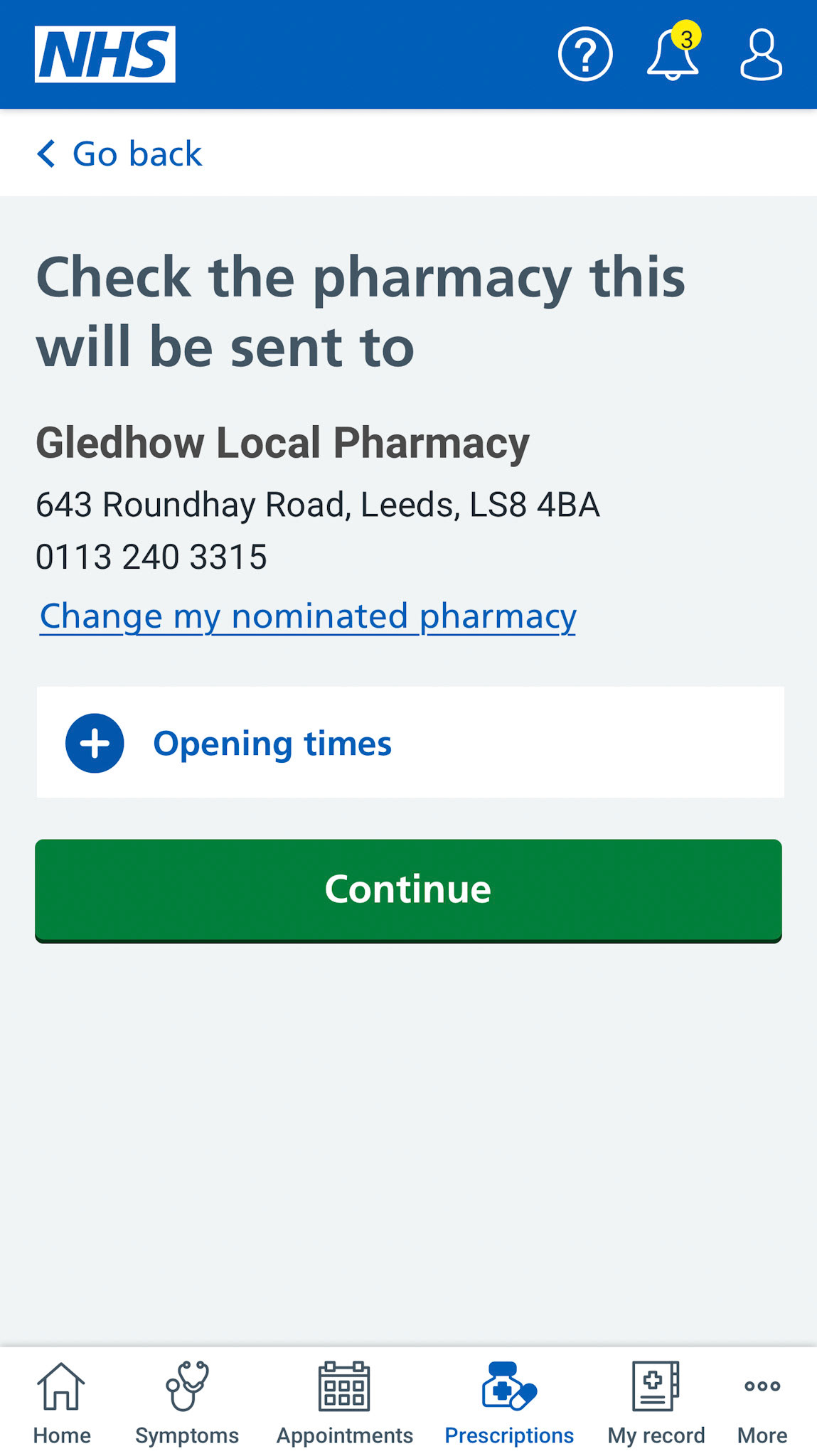The image size is (817, 1456).
Task: View notifications via the bell icon
Action: pos(672,54)
